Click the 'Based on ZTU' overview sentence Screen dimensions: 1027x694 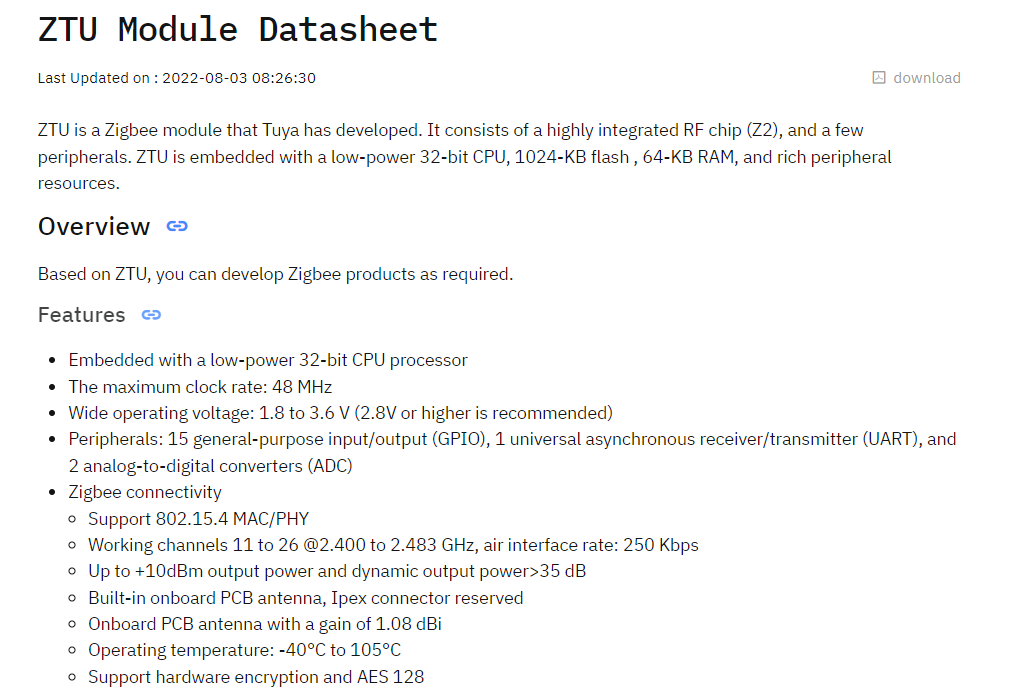(275, 274)
